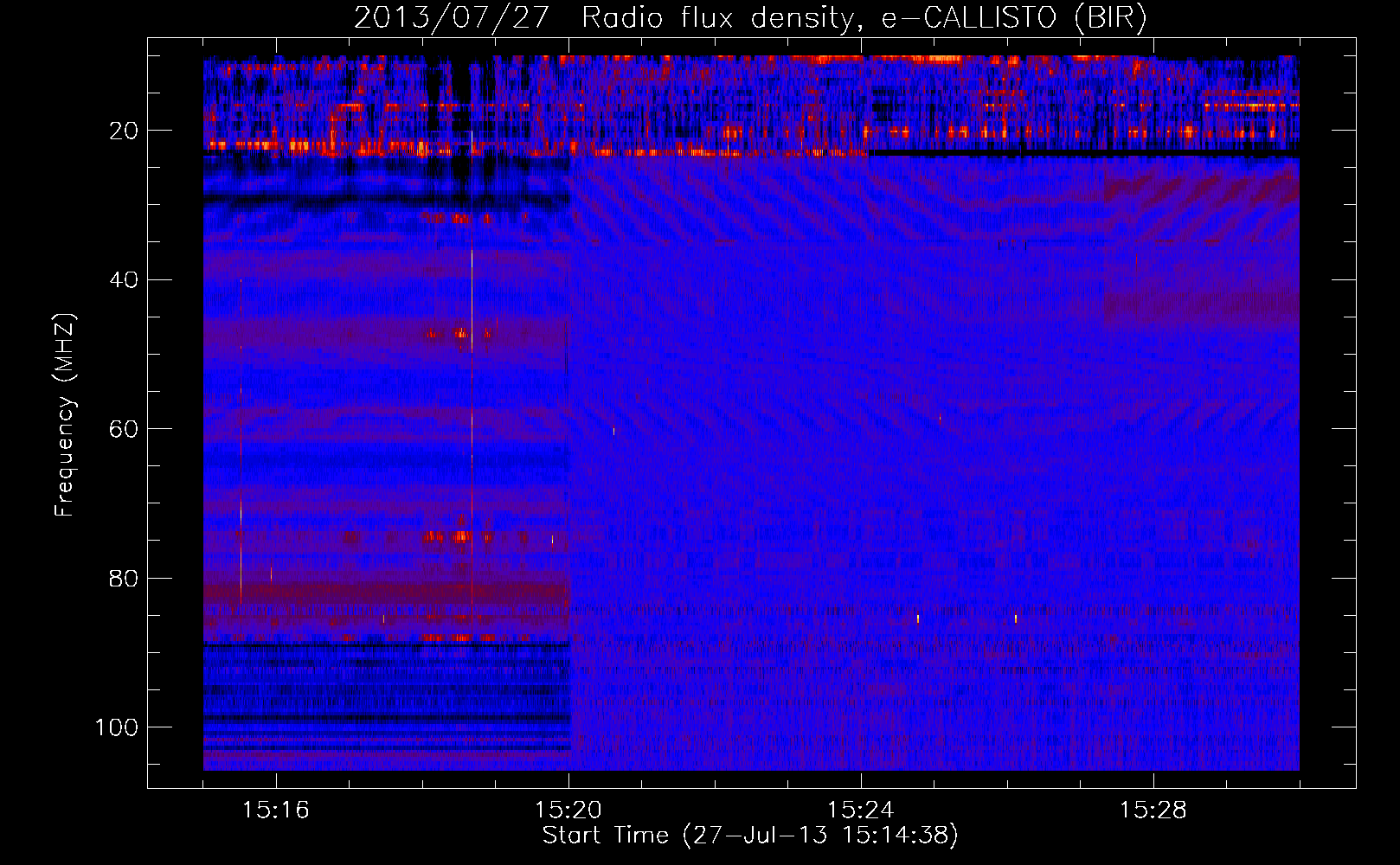Click the 15:28 time tick label

point(1153,811)
